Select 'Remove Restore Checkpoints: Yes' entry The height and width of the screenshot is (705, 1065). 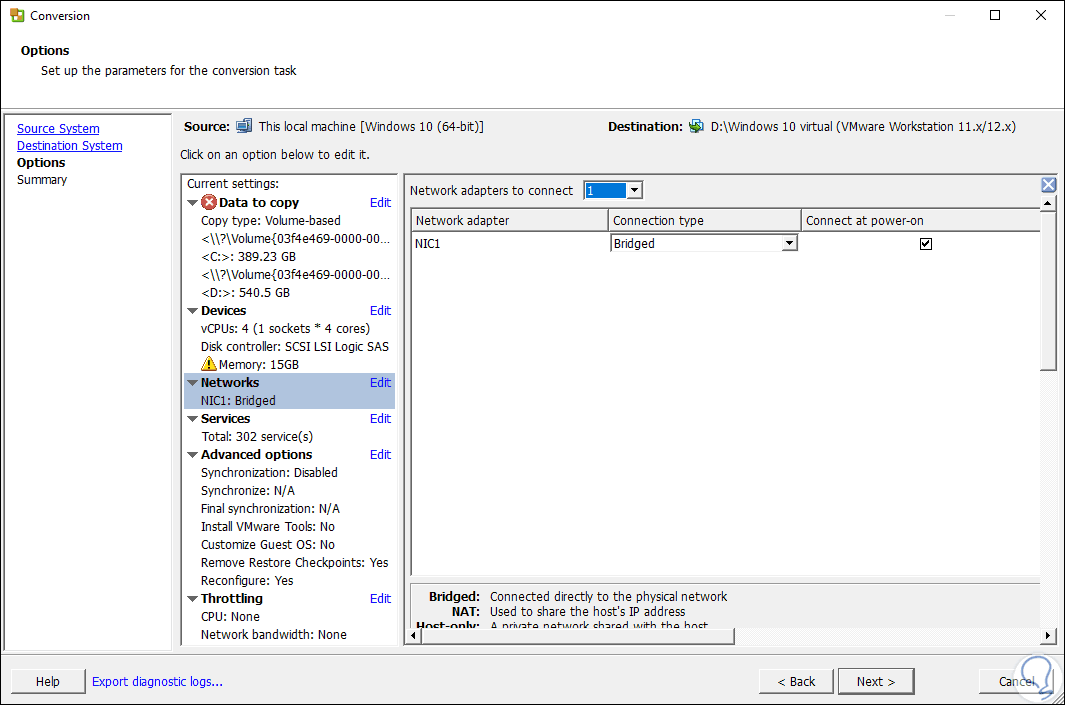(295, 562)
